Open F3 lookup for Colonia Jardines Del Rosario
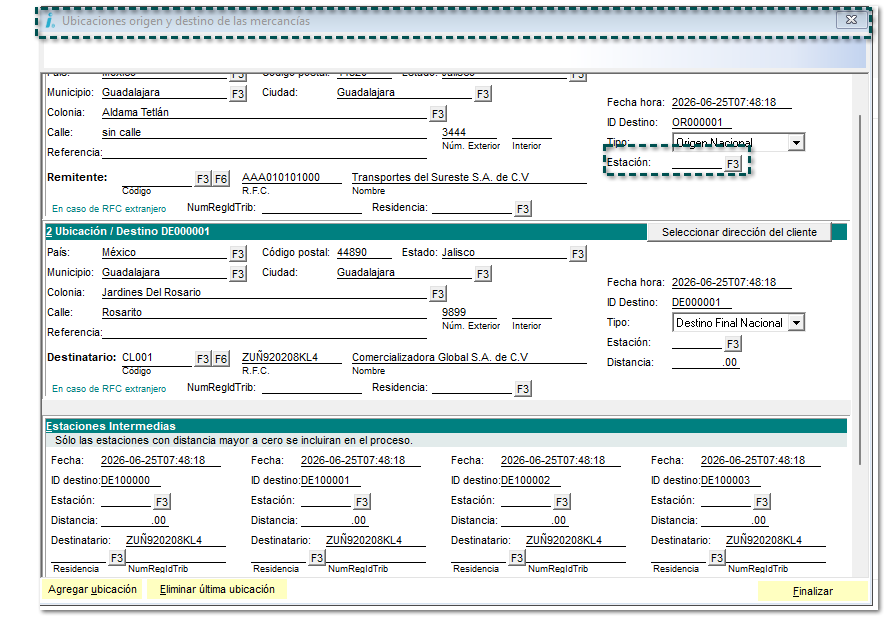Screen dimensions: 887x619 point(438,294)
